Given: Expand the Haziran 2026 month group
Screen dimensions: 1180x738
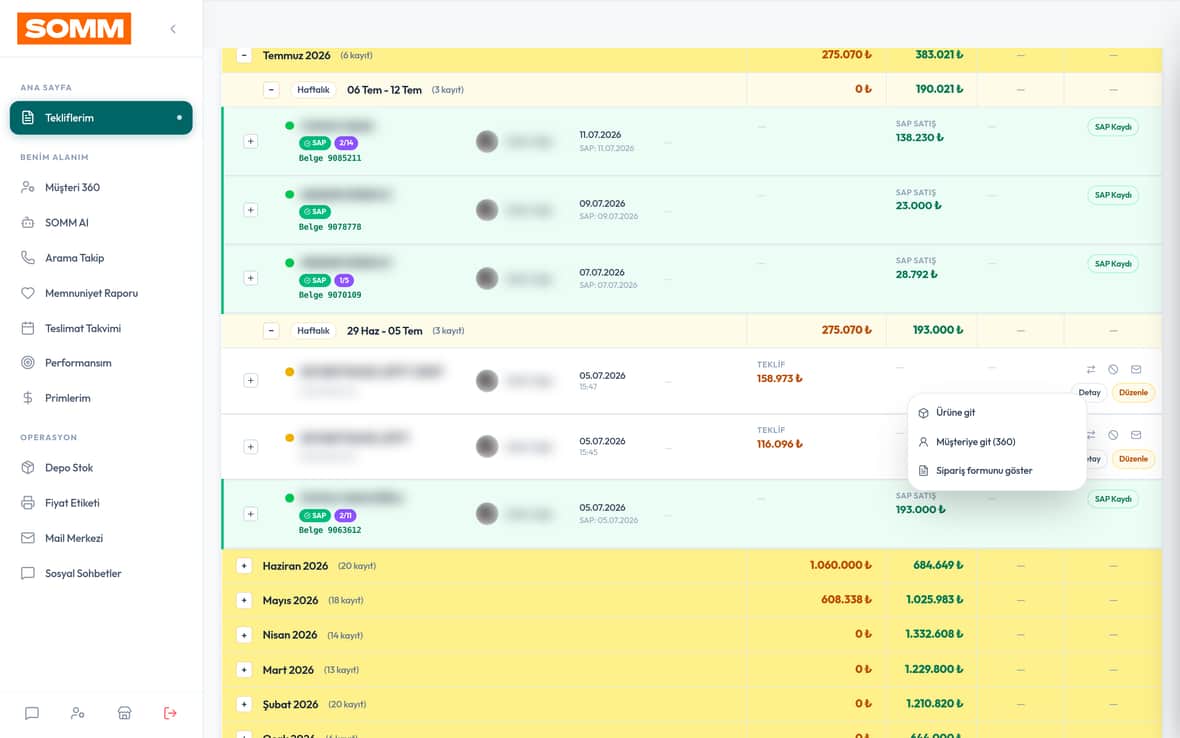Looking at the screenshot, I should 244,566.
